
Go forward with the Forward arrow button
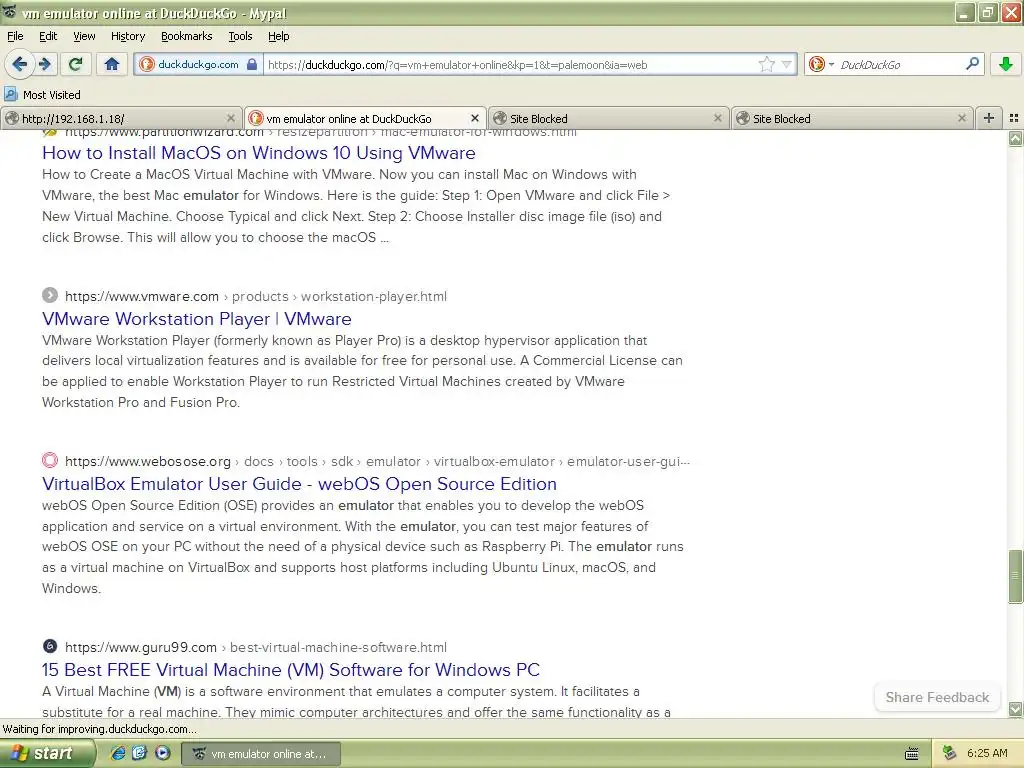coord(44,64)
